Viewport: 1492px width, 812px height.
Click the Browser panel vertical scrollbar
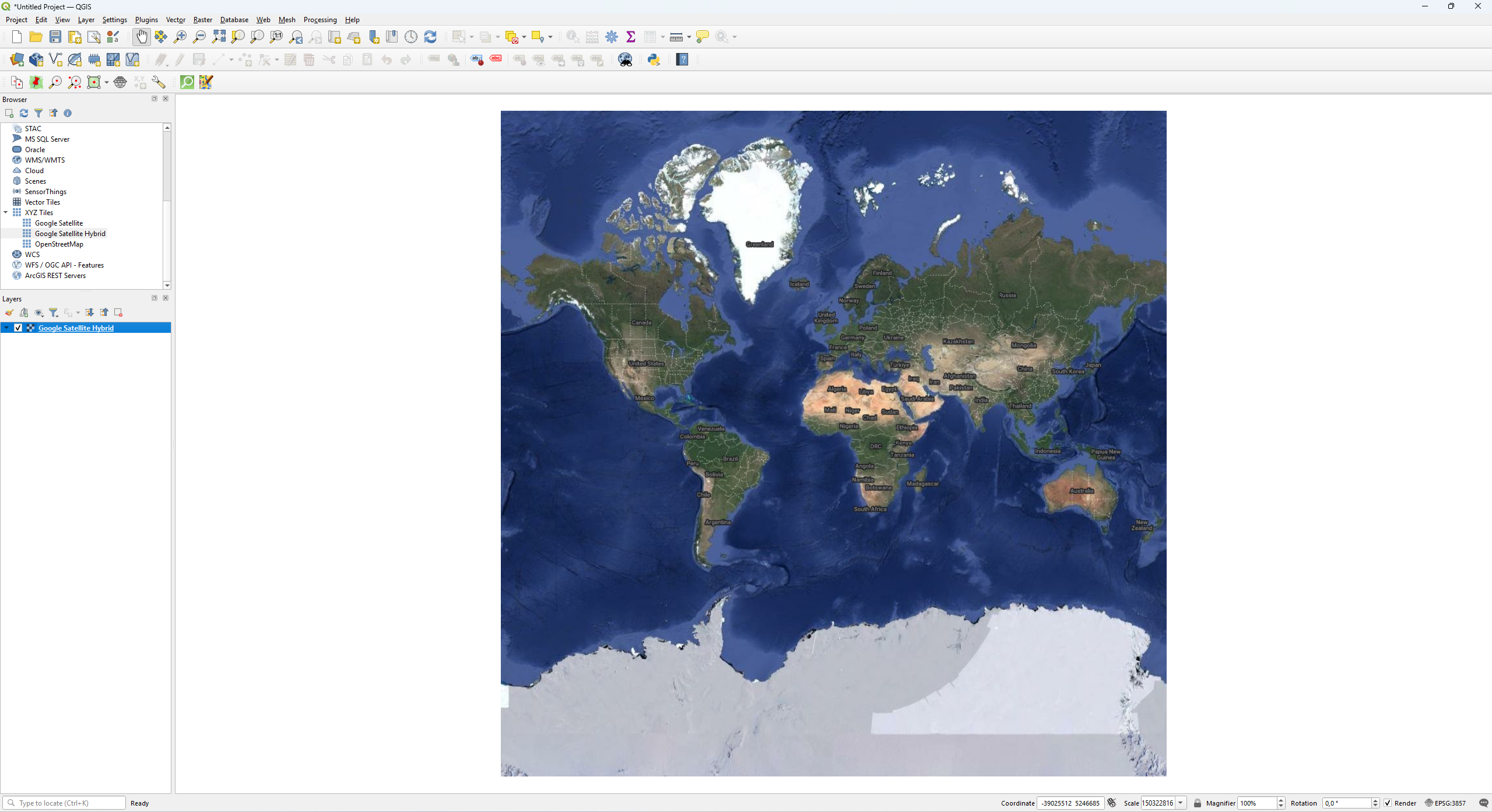[x=167, y=206]
